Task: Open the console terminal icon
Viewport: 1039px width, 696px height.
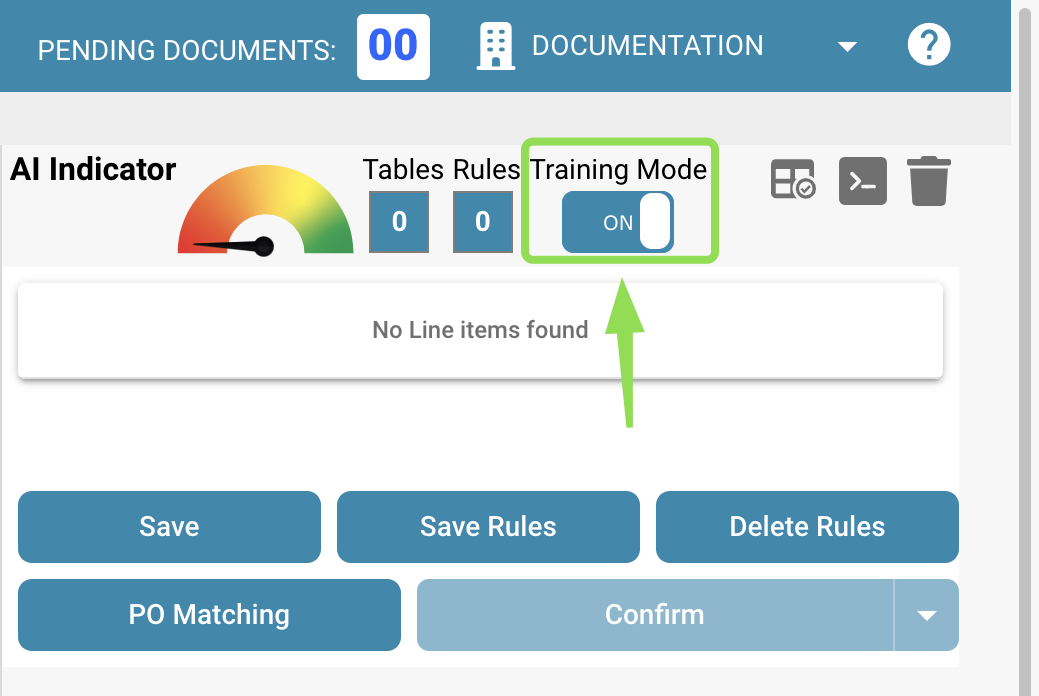Action: pos(862,181)
